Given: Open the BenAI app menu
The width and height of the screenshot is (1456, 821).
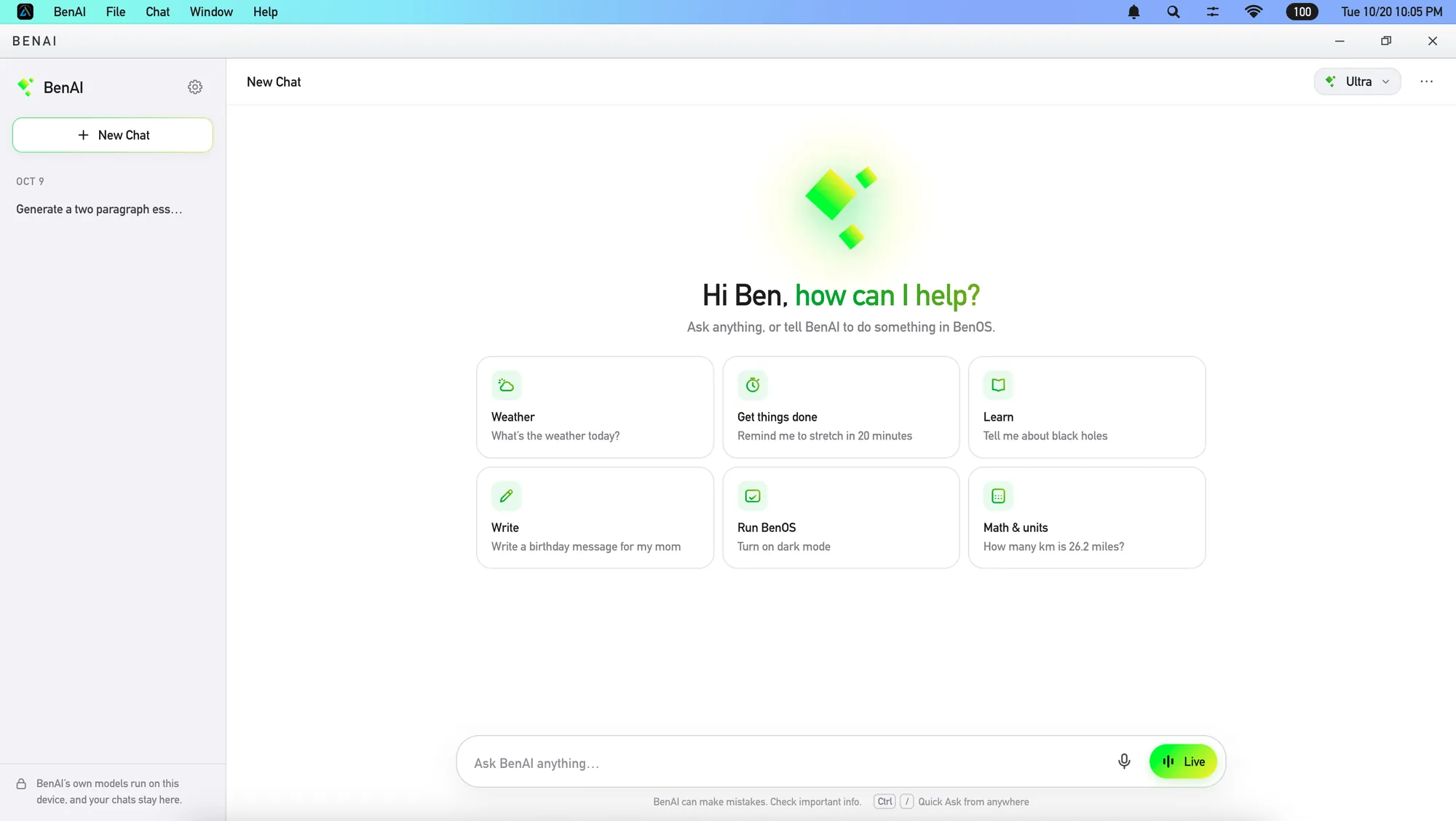Looking at the screenshot, I should (69, 12).
